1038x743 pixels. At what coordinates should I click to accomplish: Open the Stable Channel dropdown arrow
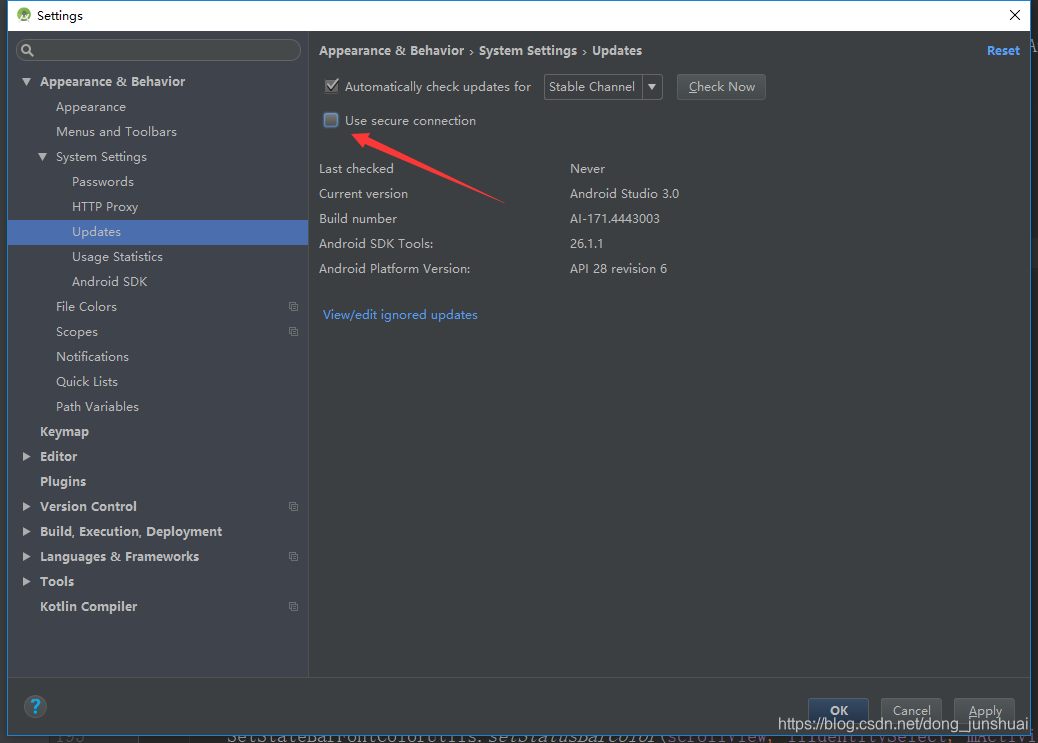652,87
